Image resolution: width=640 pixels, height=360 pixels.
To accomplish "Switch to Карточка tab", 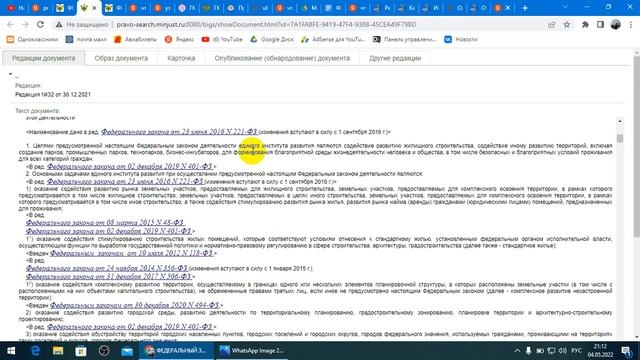I will [181, 58].
